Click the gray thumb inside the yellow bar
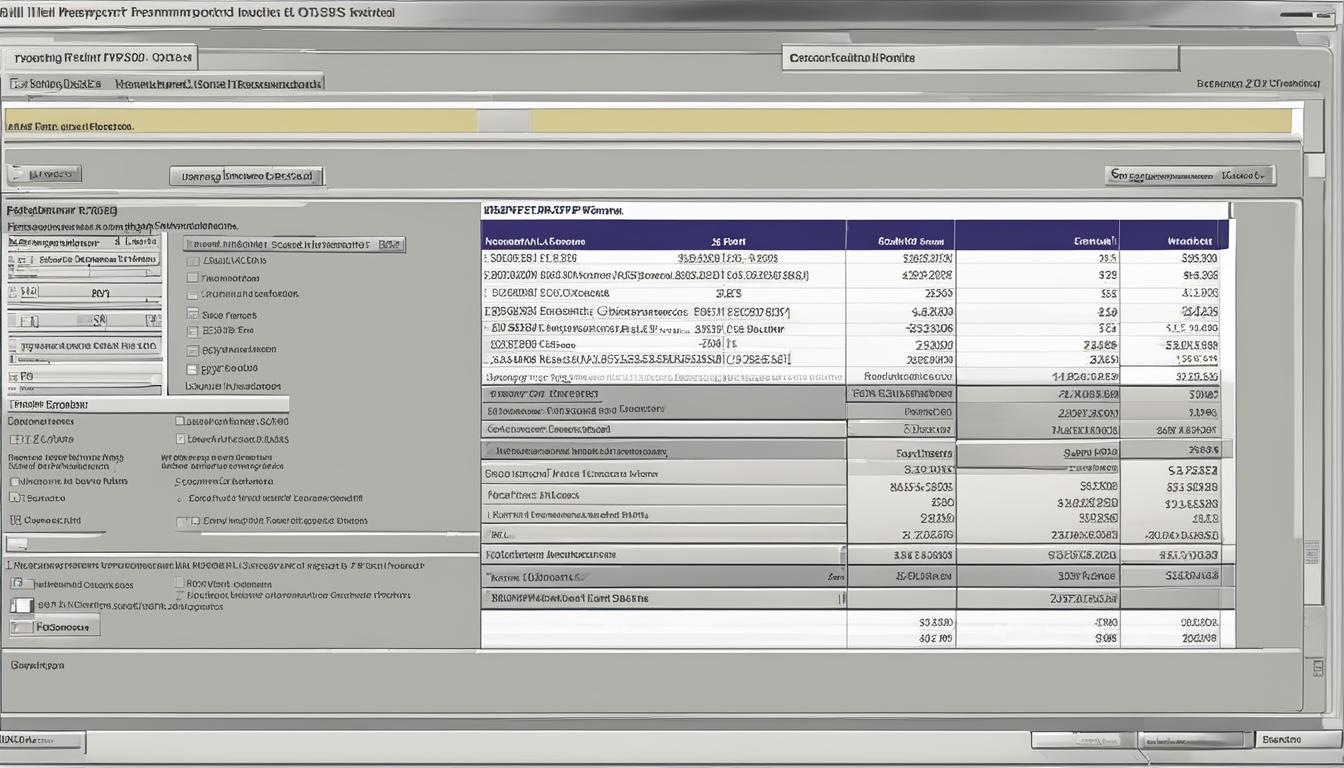The image size is (1344, 768). tap(503, 122)
